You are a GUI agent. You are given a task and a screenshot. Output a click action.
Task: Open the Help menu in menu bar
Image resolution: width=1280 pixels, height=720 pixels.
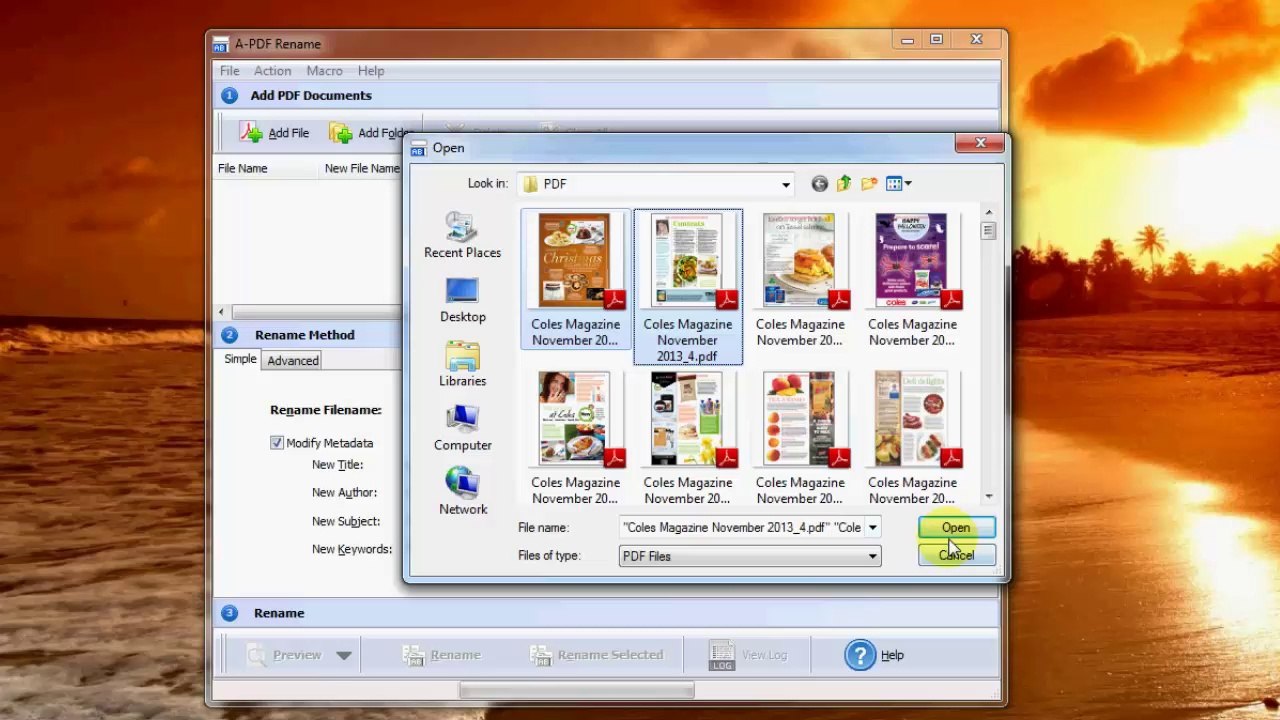(371, 71)
